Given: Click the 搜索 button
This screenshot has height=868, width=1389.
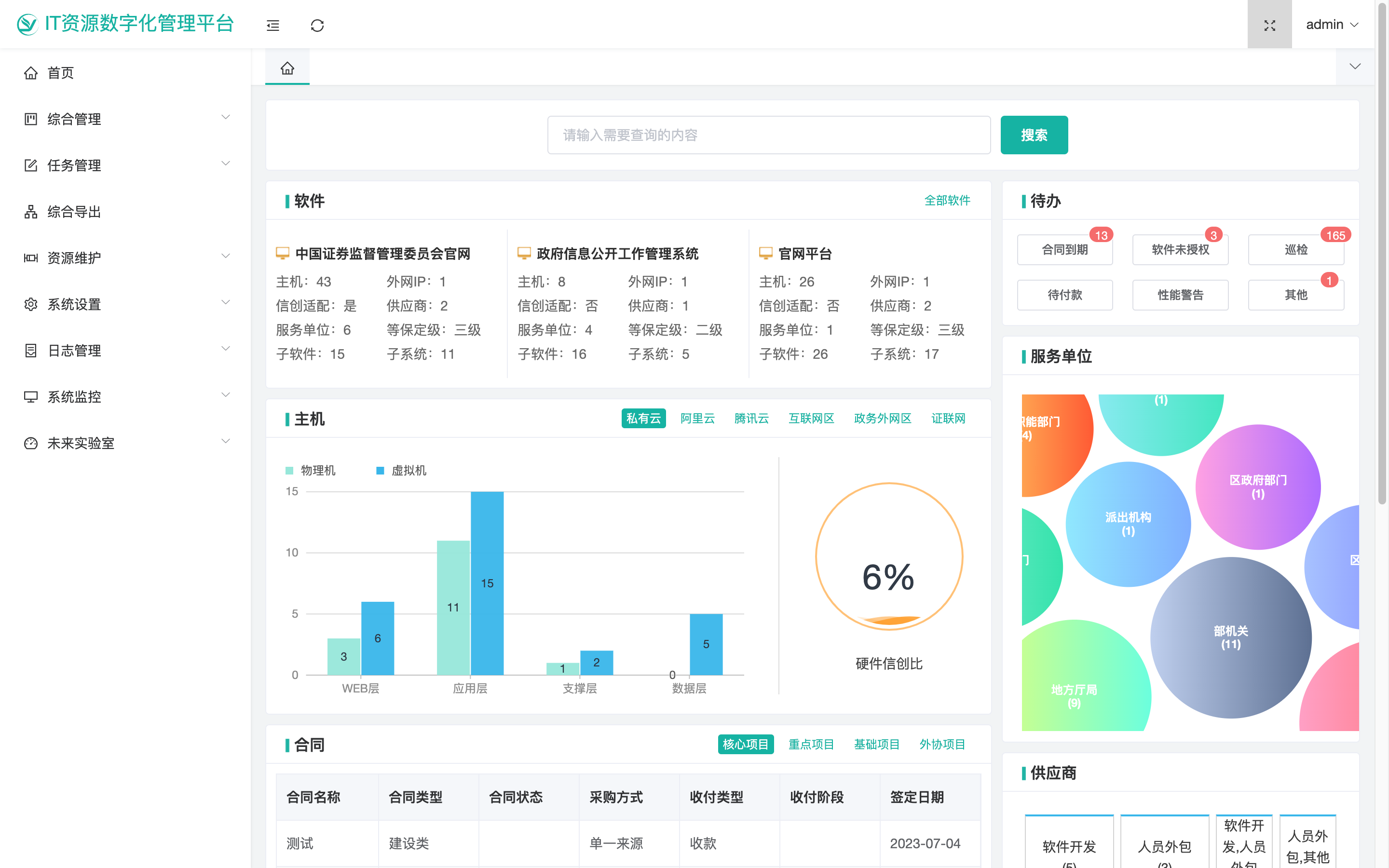Looking at the screenshot, I should coord(1034,135).
